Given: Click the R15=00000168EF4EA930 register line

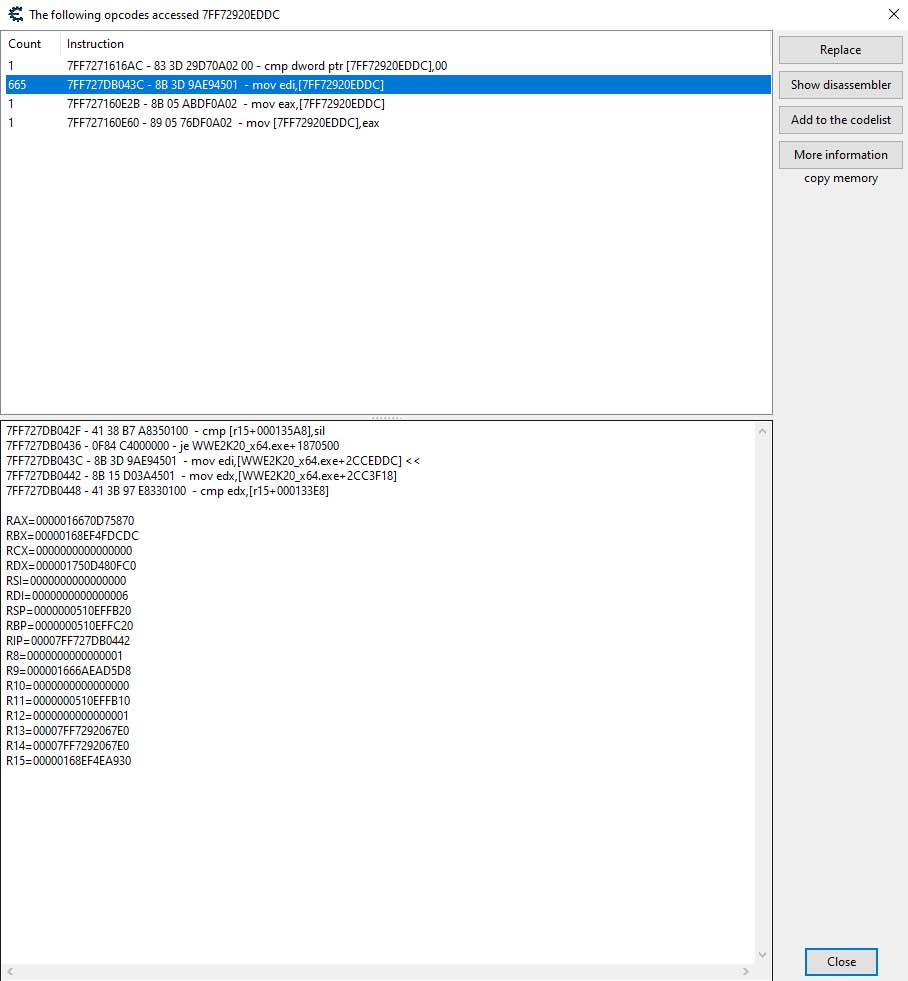Looking at the screenshot, I should coord(69,761).
